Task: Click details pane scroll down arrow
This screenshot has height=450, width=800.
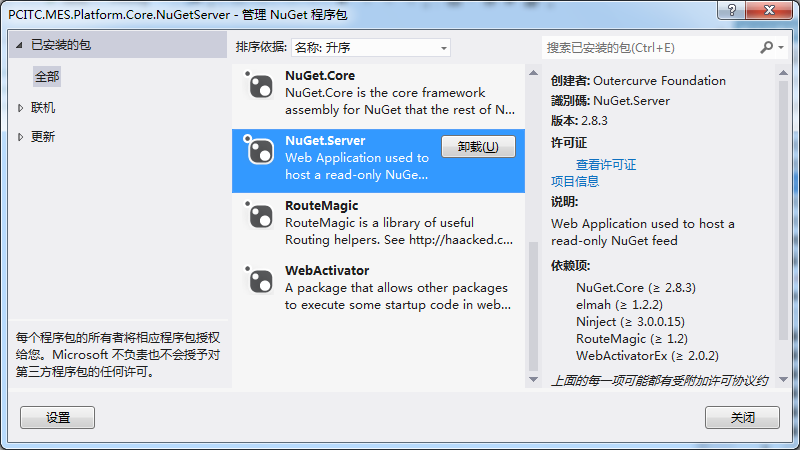Action: [784, 379]
